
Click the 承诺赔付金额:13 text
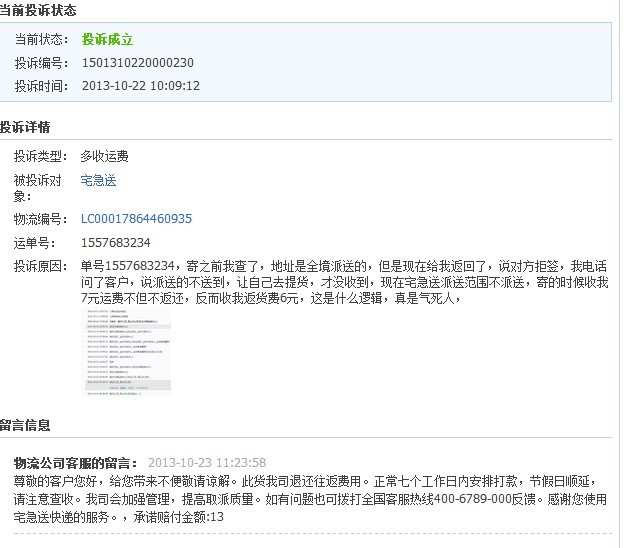[179, 517]
